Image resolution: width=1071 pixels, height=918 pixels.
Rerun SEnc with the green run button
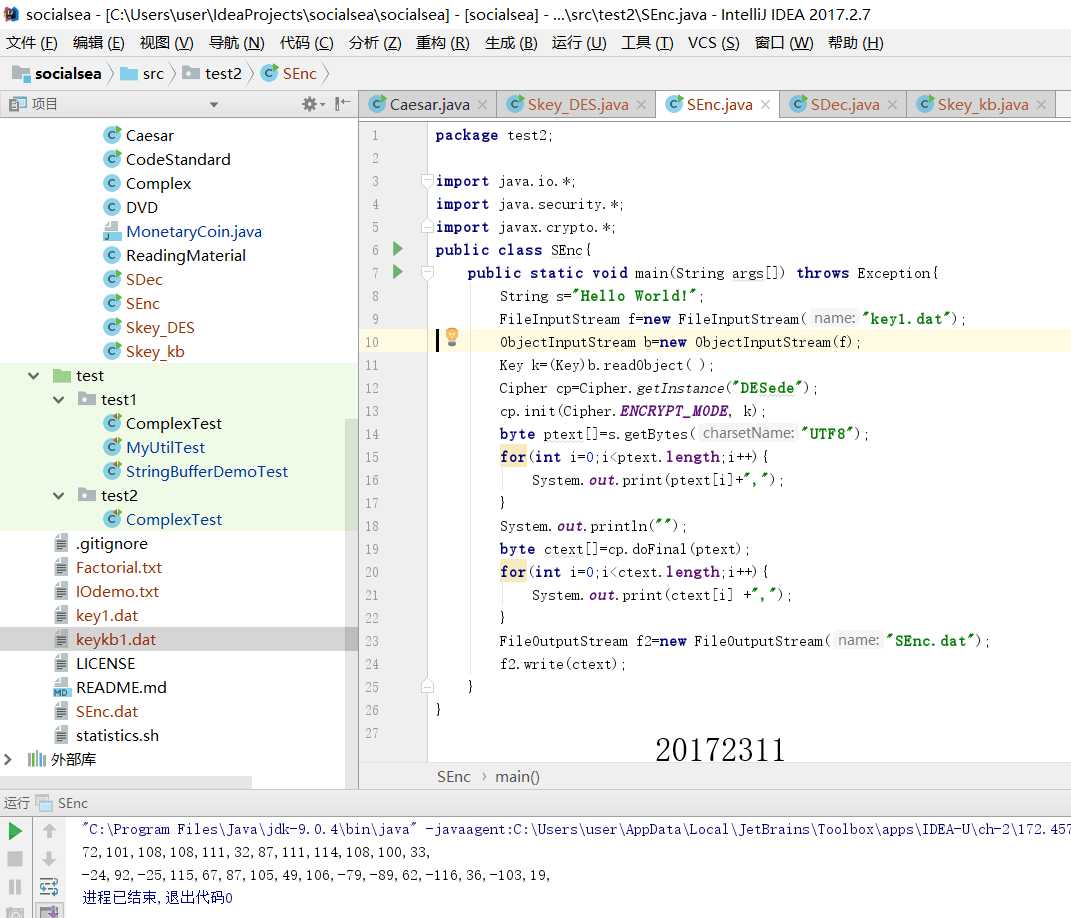point(15,831)
